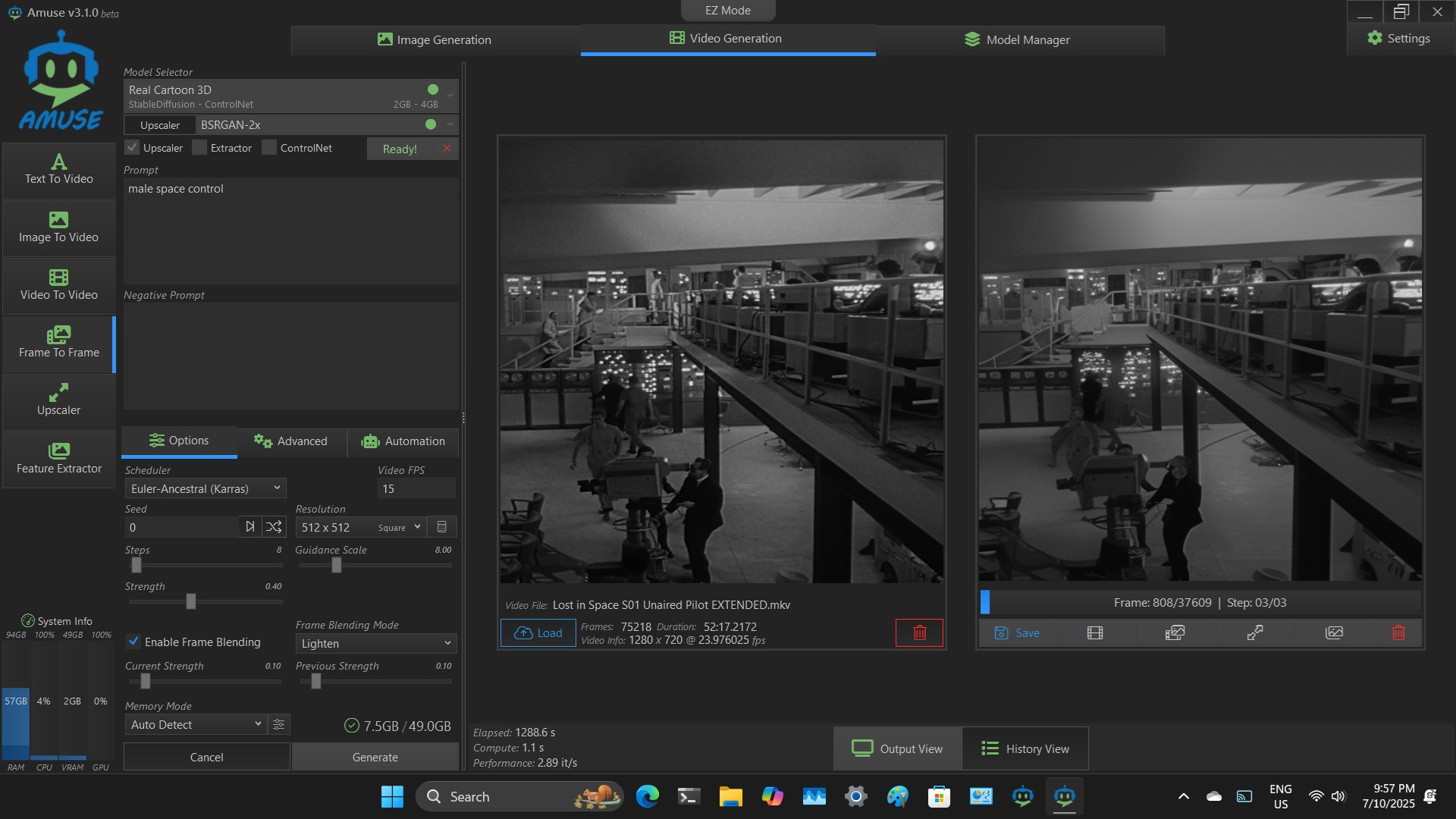
Task: Enable the ControlNet checkbox
Action: tap(269, 148)
